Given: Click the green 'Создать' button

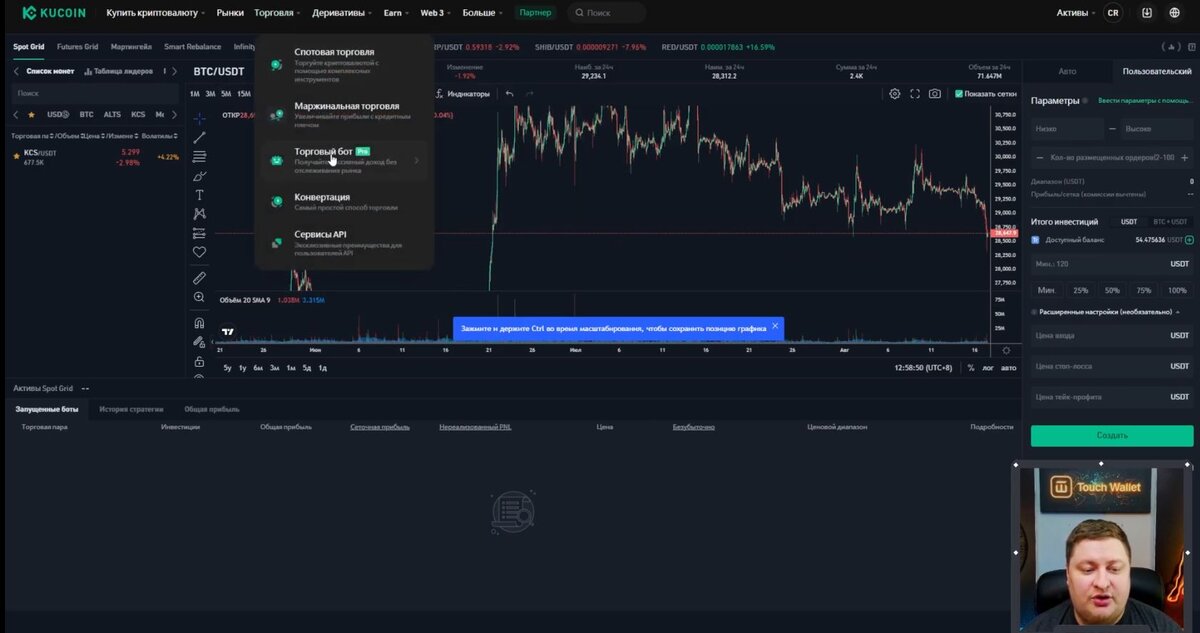Looking at the screenshot, I should [1112, 436].
